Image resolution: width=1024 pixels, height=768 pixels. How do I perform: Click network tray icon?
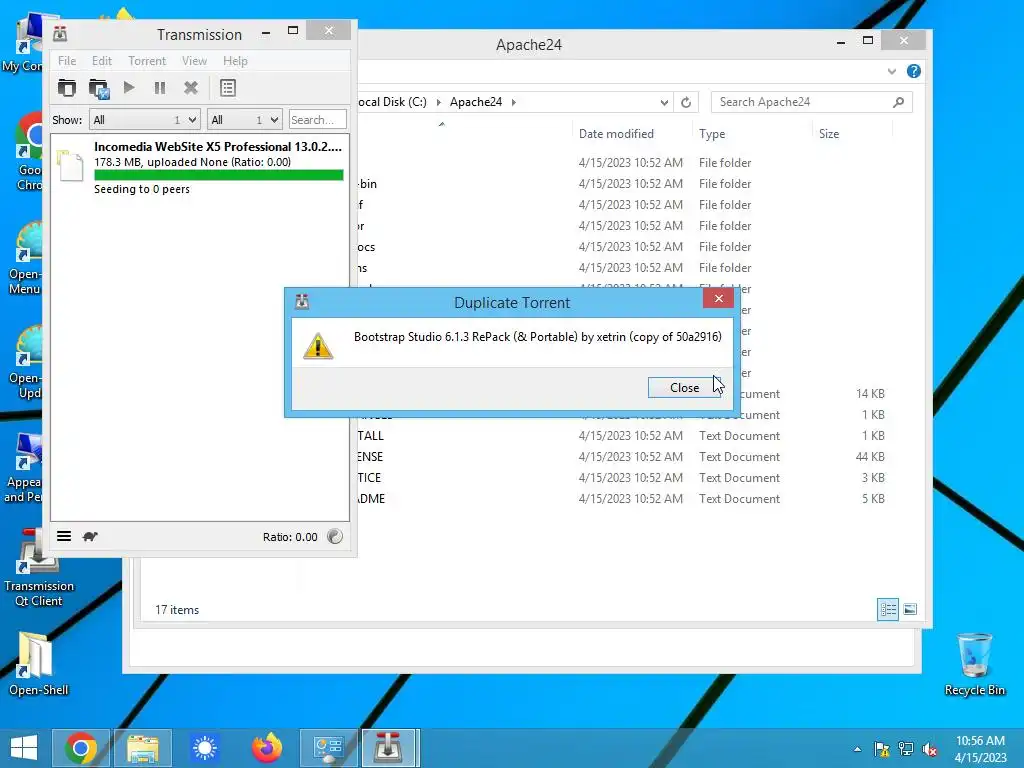tap(906, 749)
